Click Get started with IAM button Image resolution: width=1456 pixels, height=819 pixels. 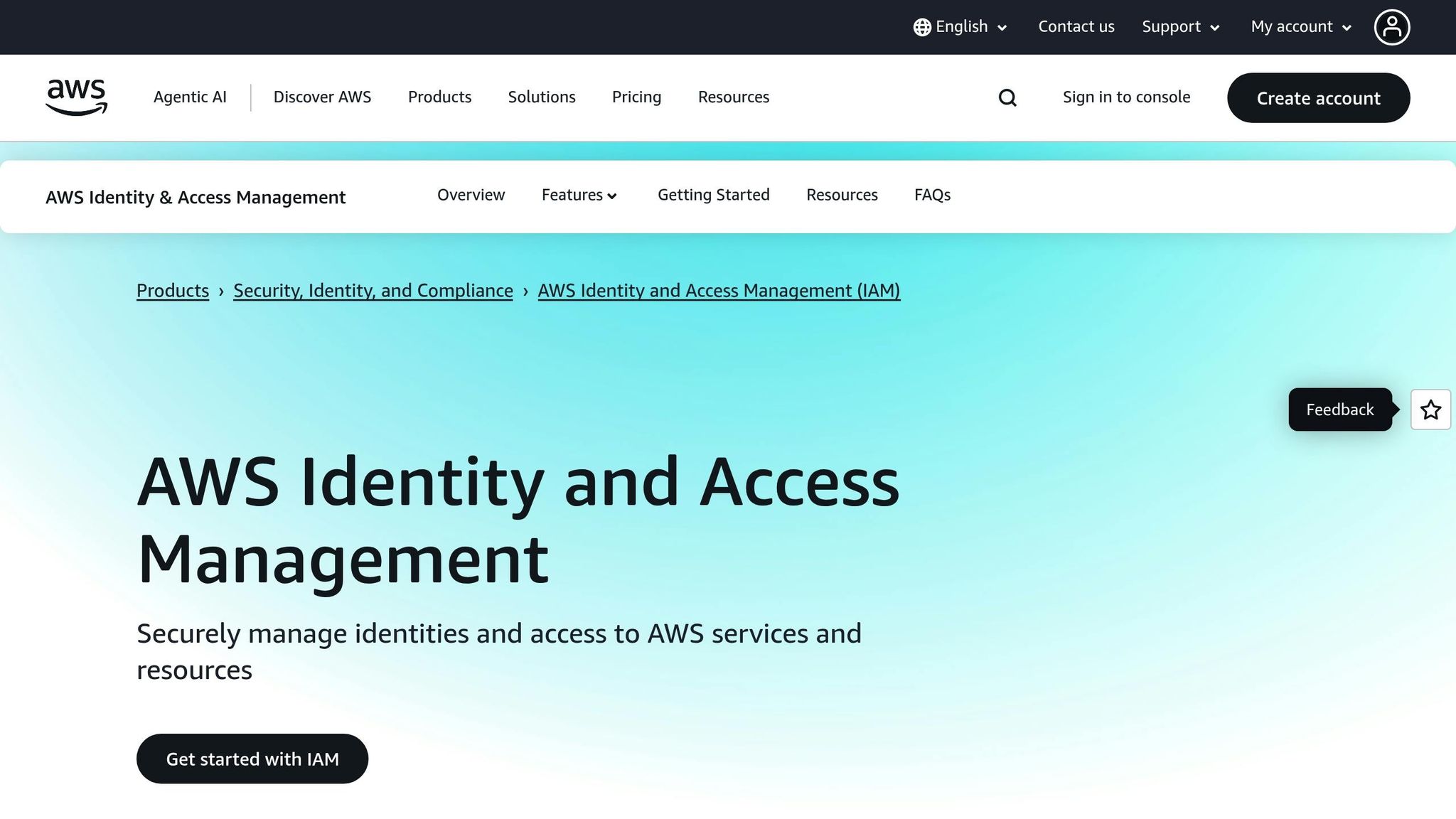[252, 759]
